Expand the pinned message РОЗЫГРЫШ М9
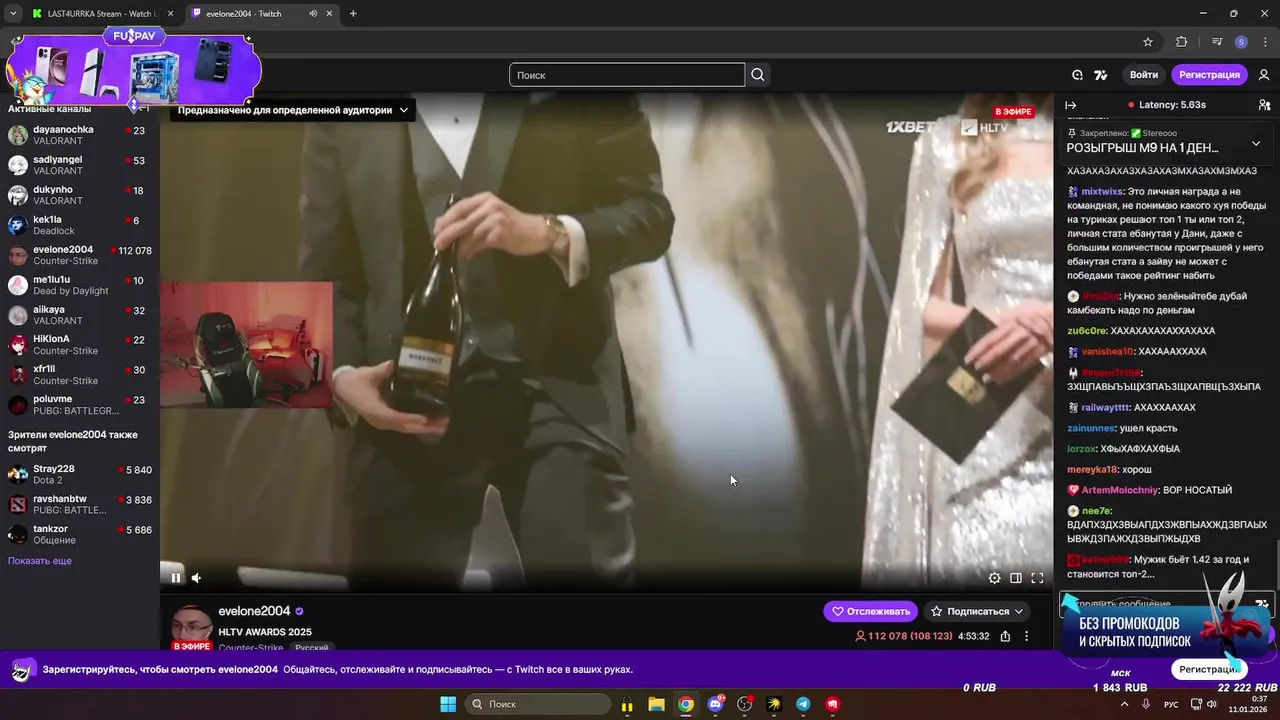1280x720 pixels. click(1256, 143)
